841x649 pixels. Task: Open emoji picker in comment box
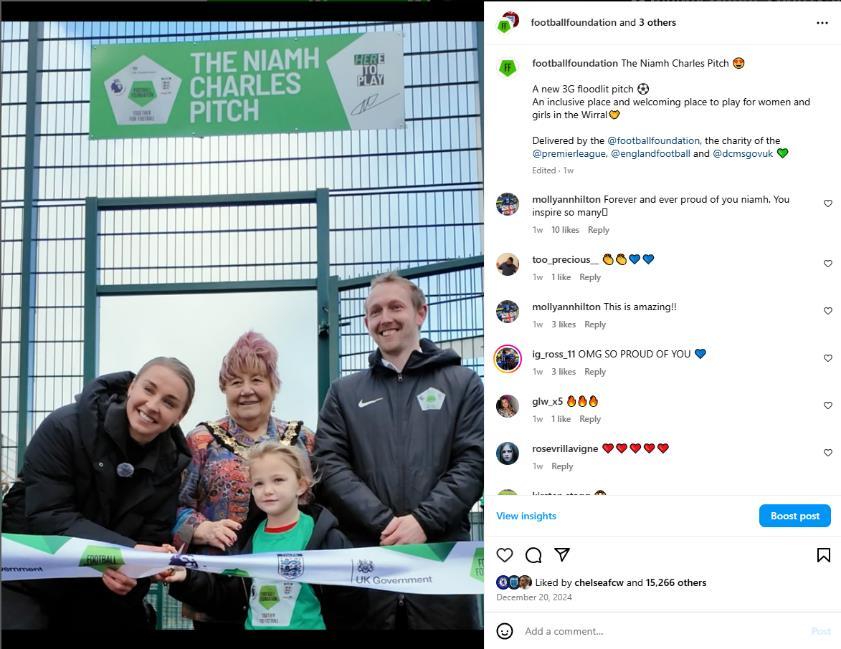click(505, 631)
